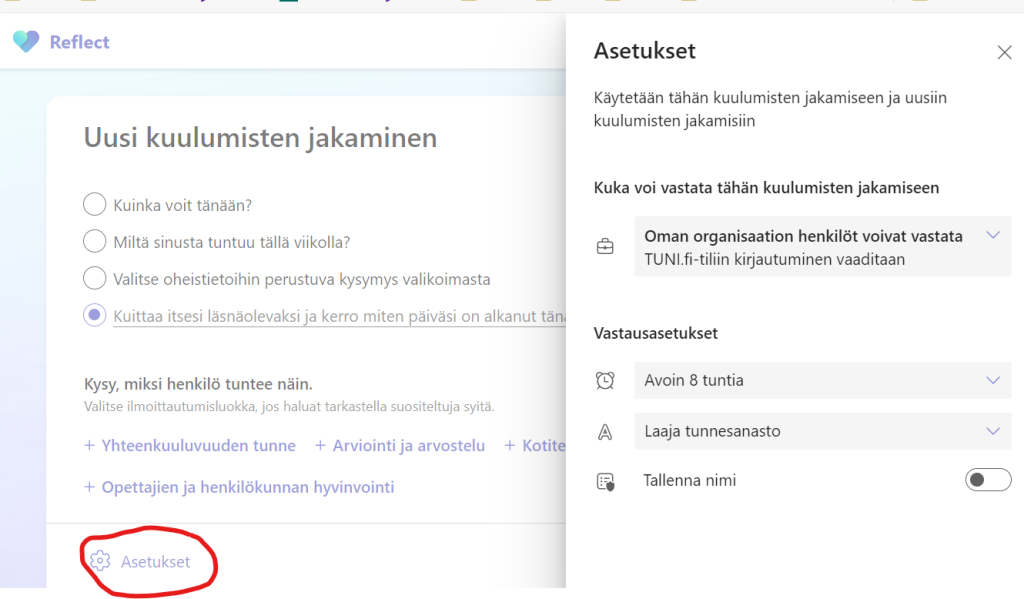Image resolution: width=1024 pixels, height=599 pixels.
Task: Select the custom 'Kuittaa itsesi läsnäolevaksi' radio button
Action: [95, 315]
